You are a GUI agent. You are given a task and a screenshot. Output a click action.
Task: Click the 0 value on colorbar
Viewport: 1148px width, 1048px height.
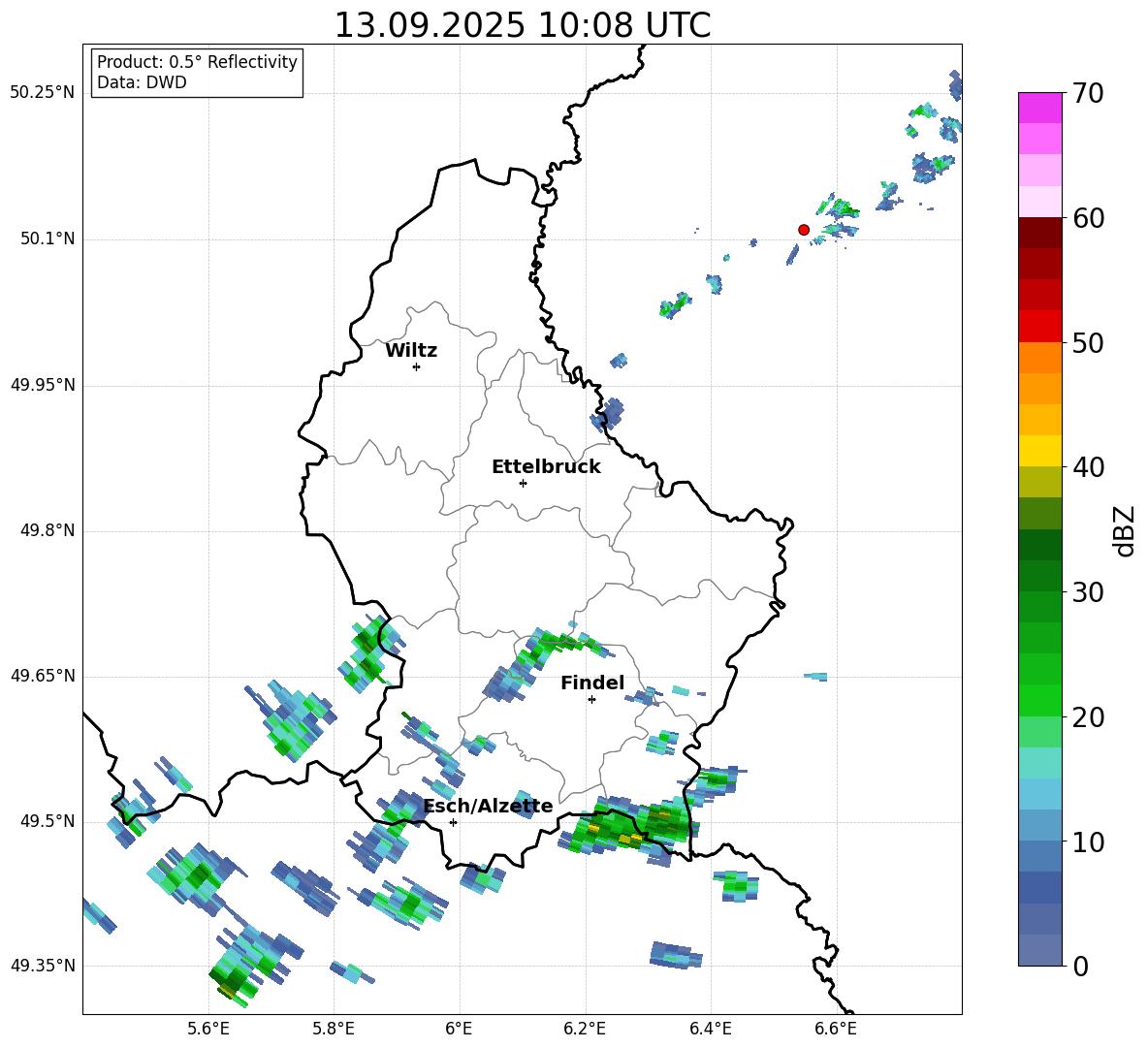(1080, 966)
